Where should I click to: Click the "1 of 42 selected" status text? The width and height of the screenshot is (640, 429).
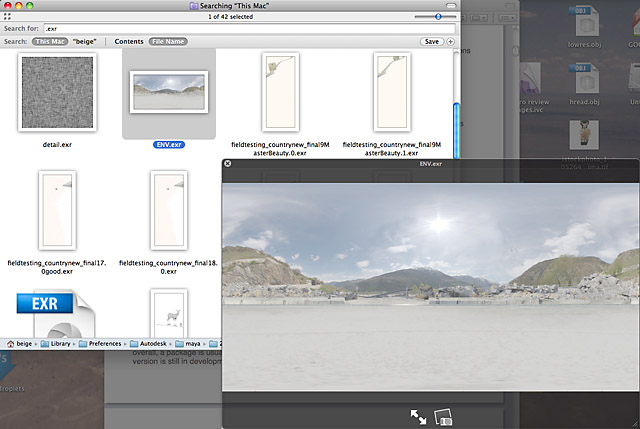[x=231, y=17]
